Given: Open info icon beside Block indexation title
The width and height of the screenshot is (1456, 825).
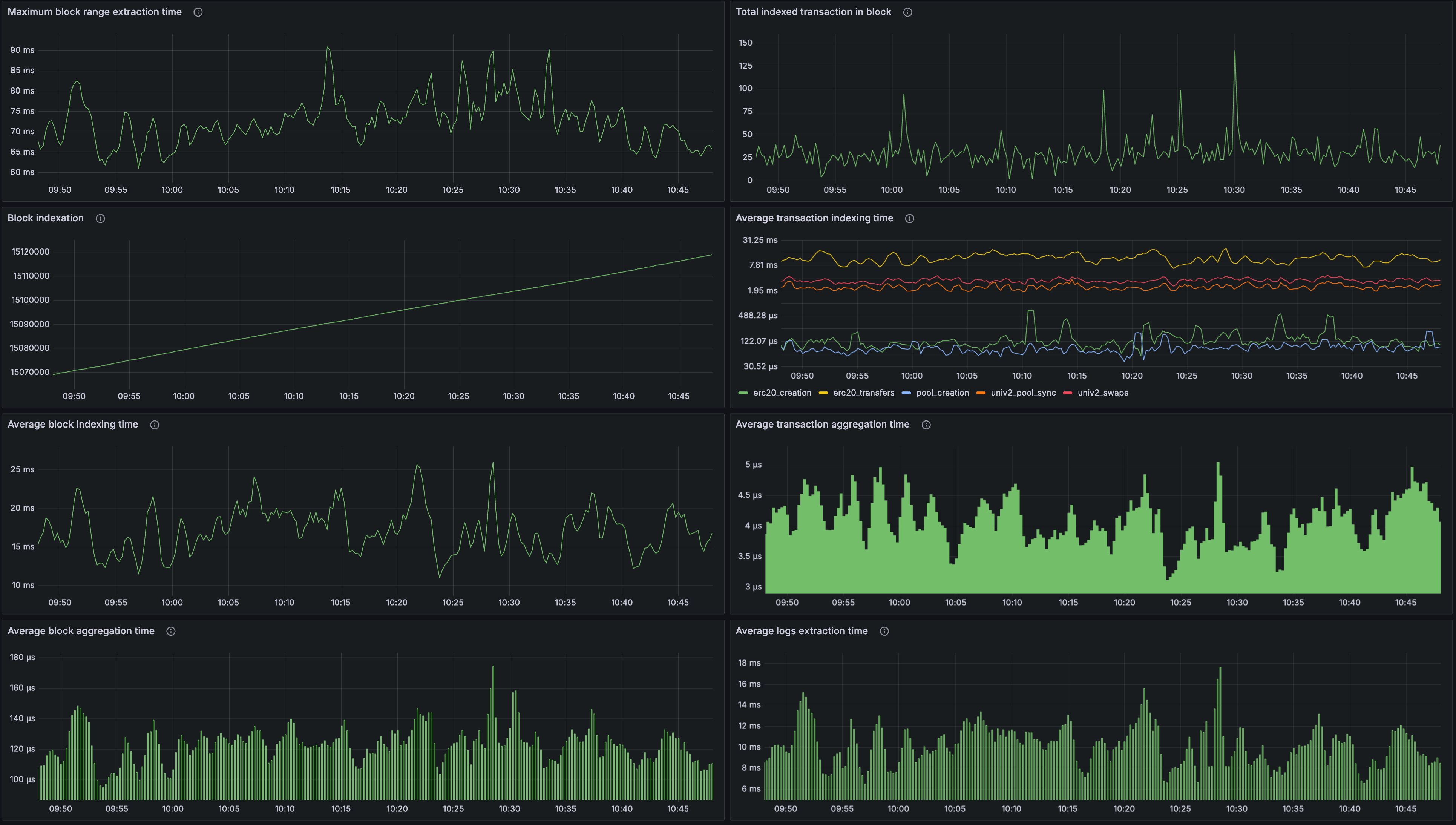Looking at the screenshot, I should [100, 218].
